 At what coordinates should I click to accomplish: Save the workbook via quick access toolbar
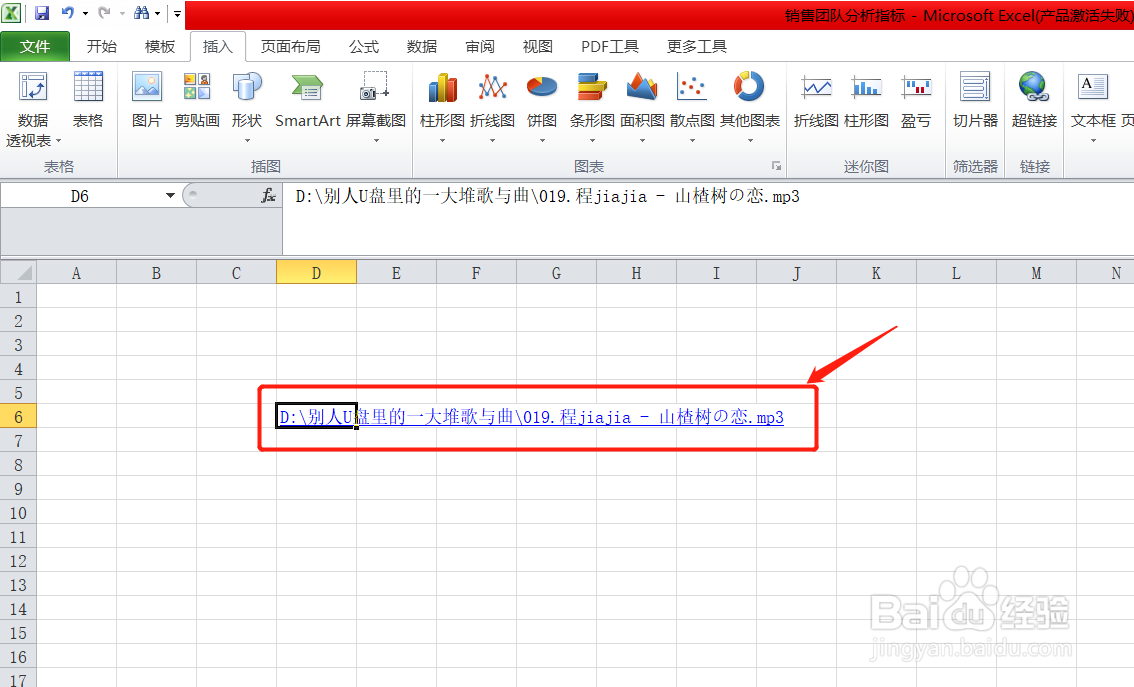[x=41, y=13]
